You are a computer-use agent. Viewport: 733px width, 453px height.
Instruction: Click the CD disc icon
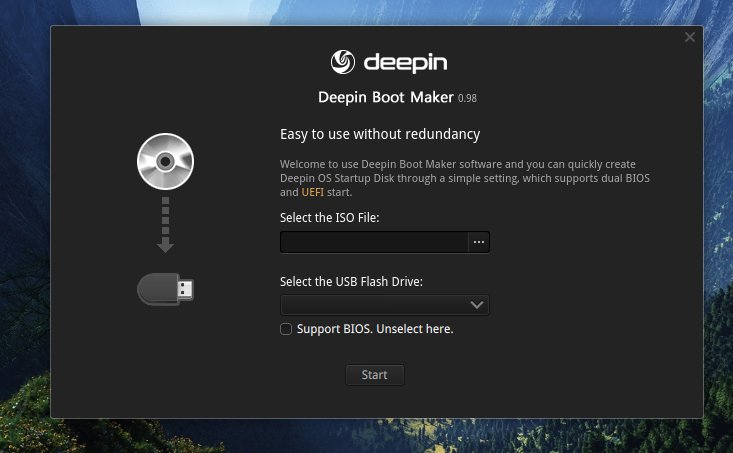(x=165, y=161)
